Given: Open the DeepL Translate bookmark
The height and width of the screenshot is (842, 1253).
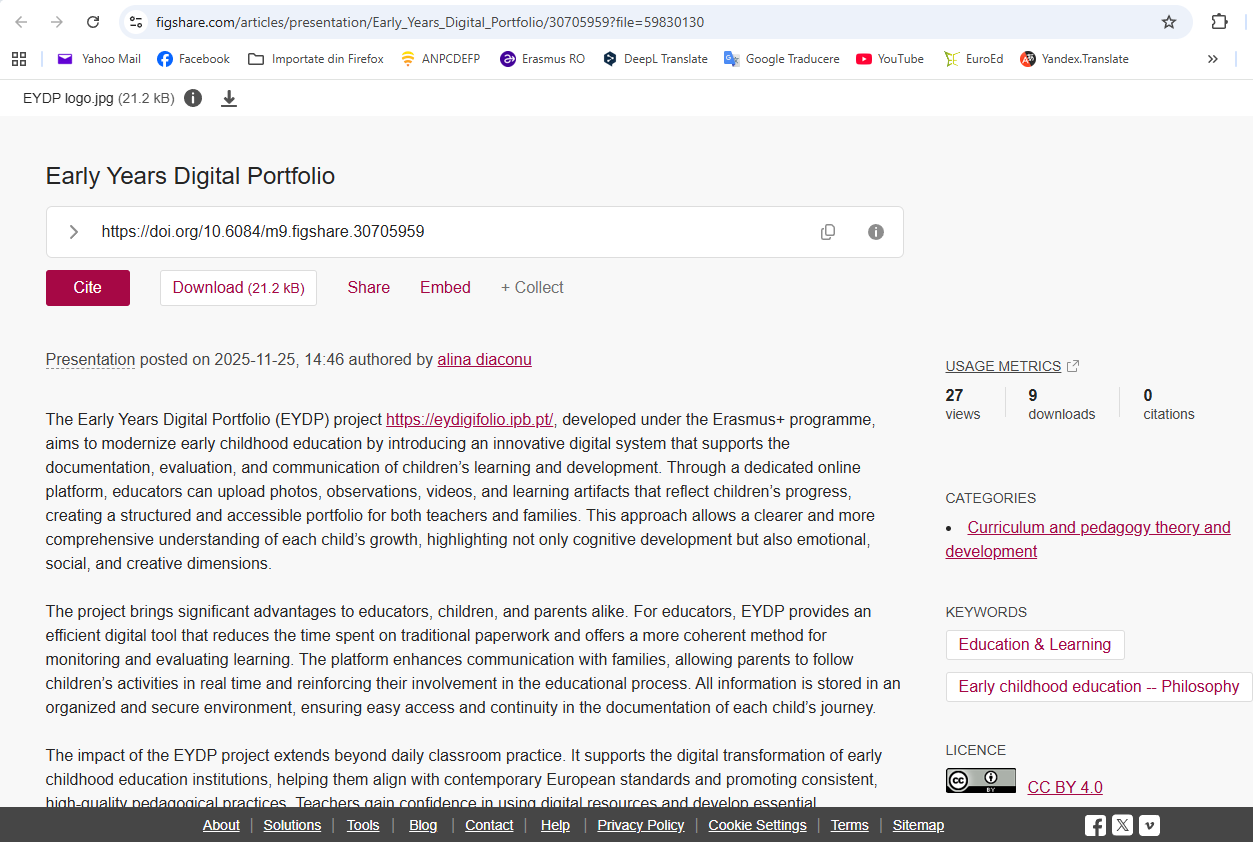Looking at the screenshot, I should [x=655, y=59].
